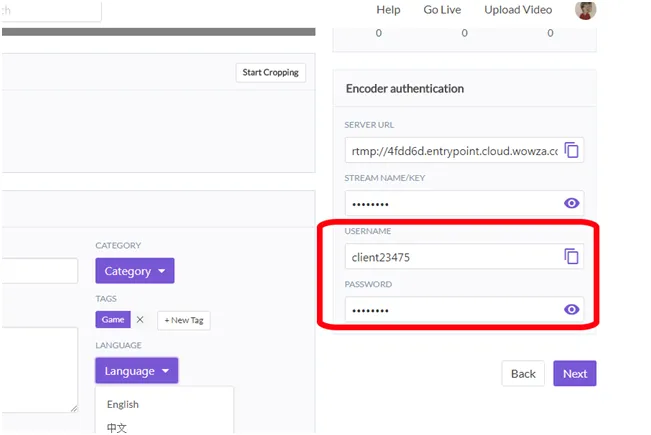
Task: Copy the server URL with clipboard icon
Action: pyautogui.click(x=571, y=150)
